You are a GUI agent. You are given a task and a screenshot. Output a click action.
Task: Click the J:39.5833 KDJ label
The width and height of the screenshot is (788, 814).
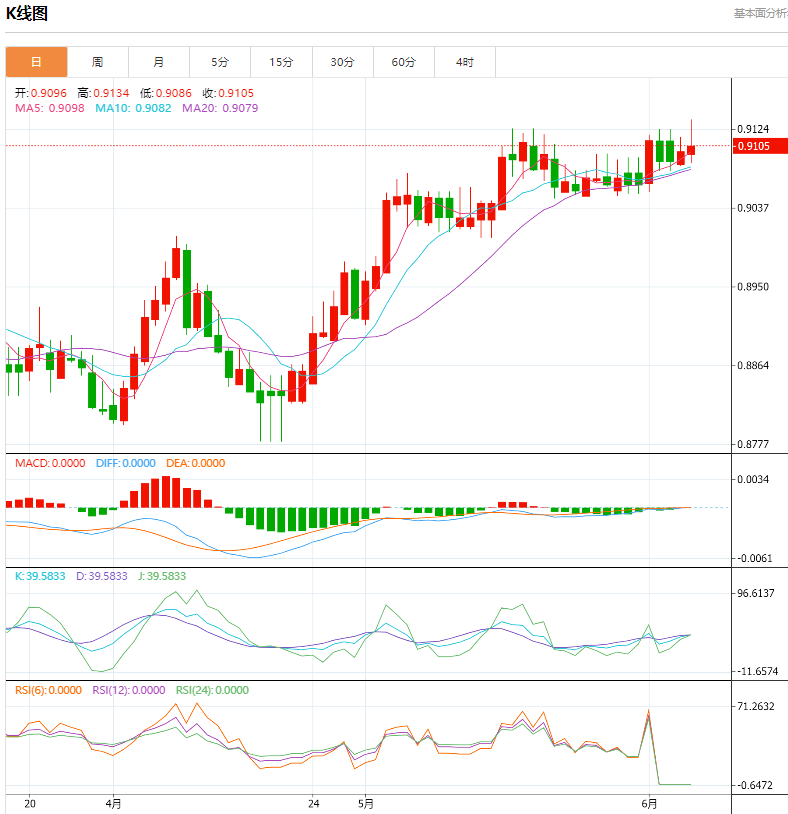tap(162, 576)
